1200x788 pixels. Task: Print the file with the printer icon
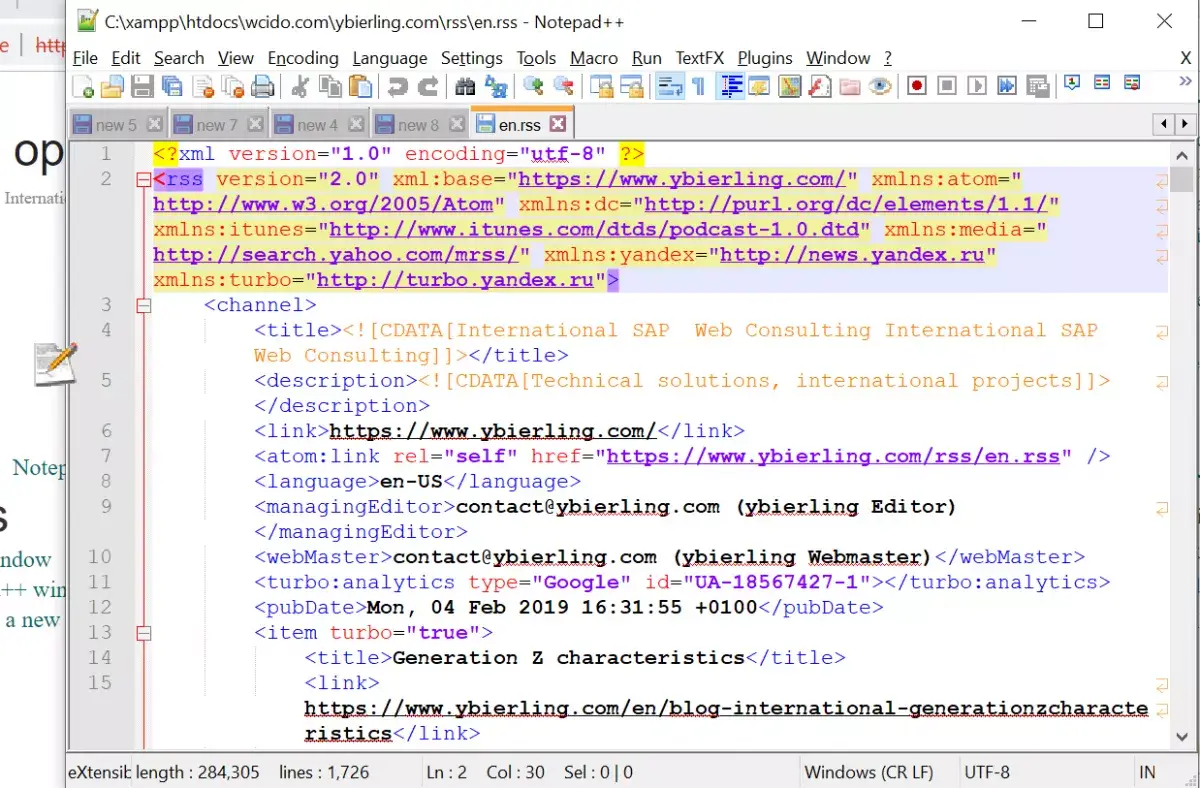pyautogui.click(x=262, y=87)
